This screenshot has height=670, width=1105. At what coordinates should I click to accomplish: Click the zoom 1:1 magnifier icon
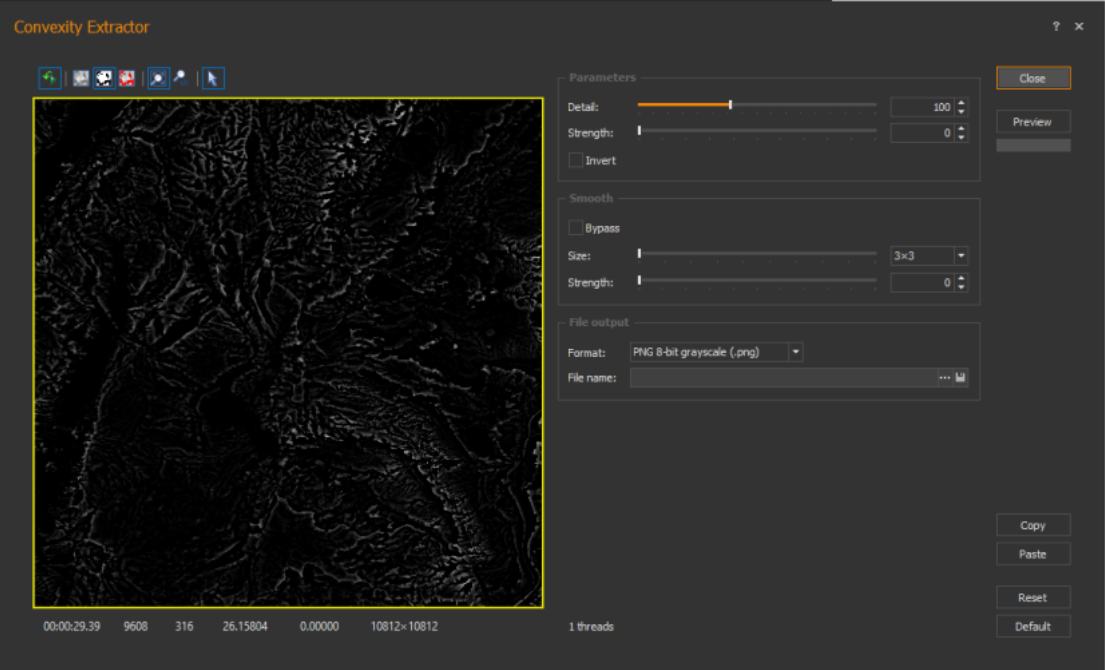pyautogui.click(x=181, y=78)
